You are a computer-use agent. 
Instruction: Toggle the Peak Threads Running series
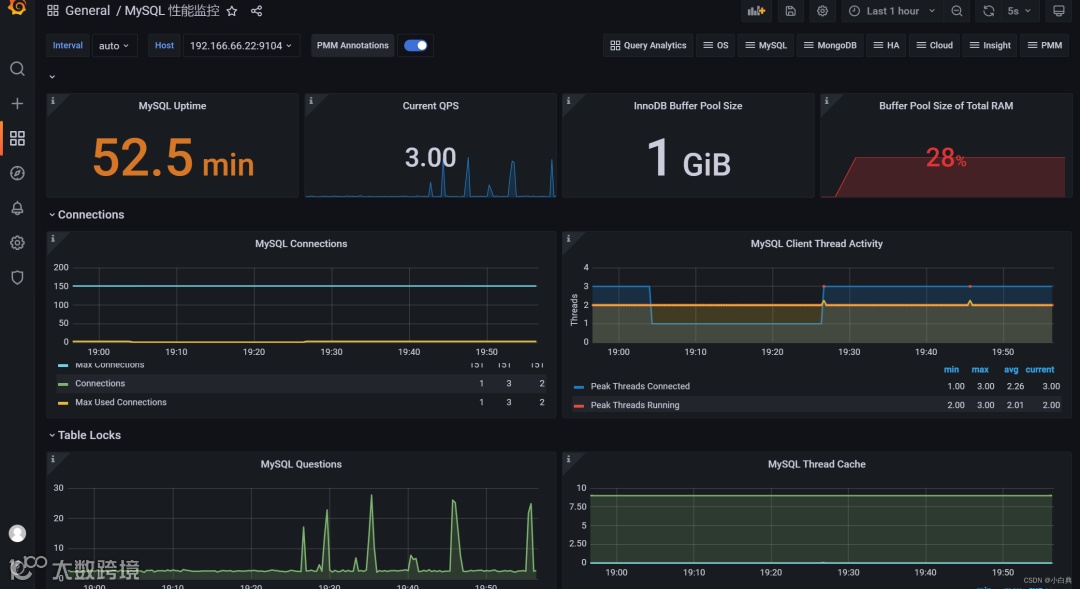pos(634,405)
